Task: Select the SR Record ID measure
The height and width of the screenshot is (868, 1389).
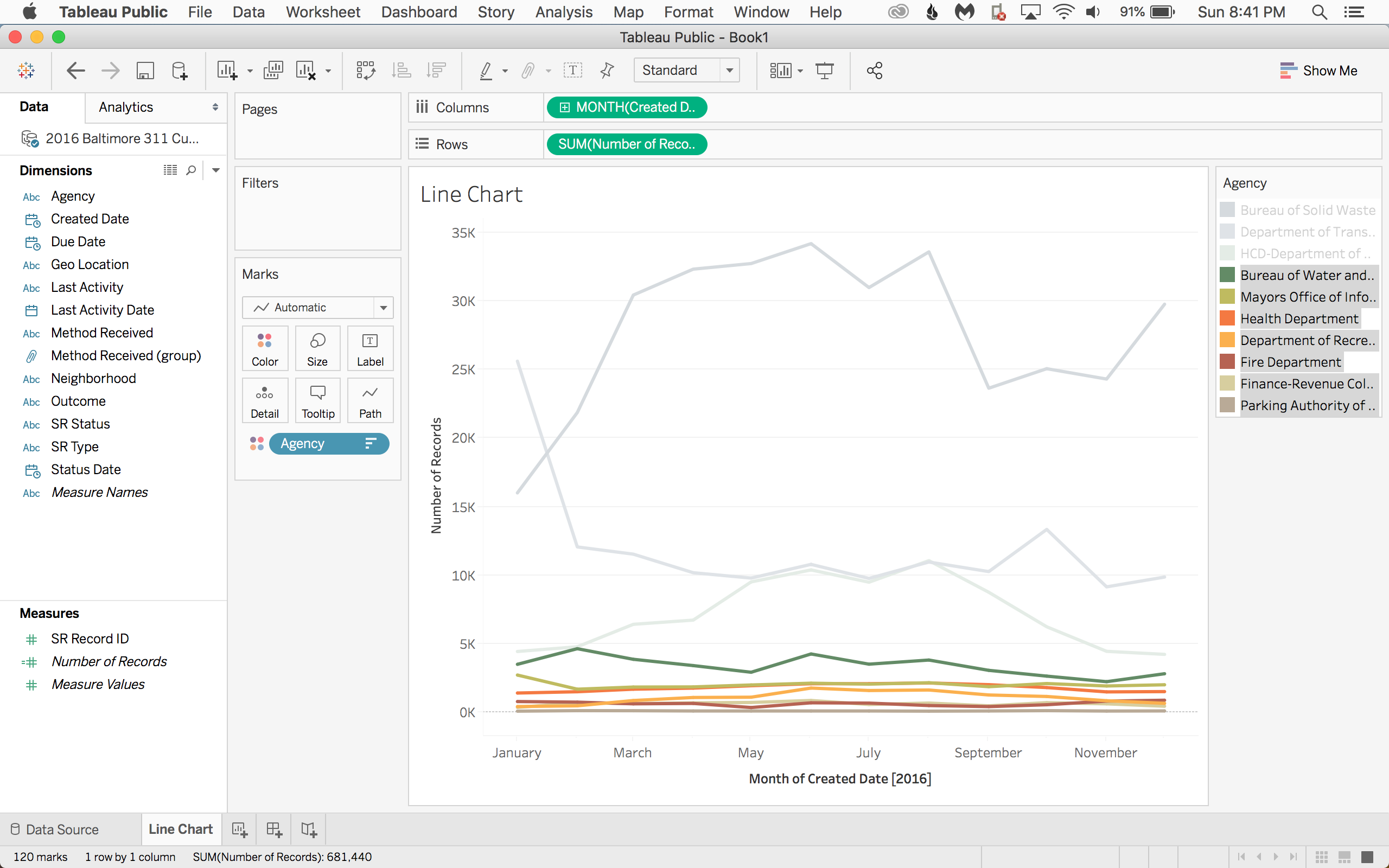Action: click(90, 639)
